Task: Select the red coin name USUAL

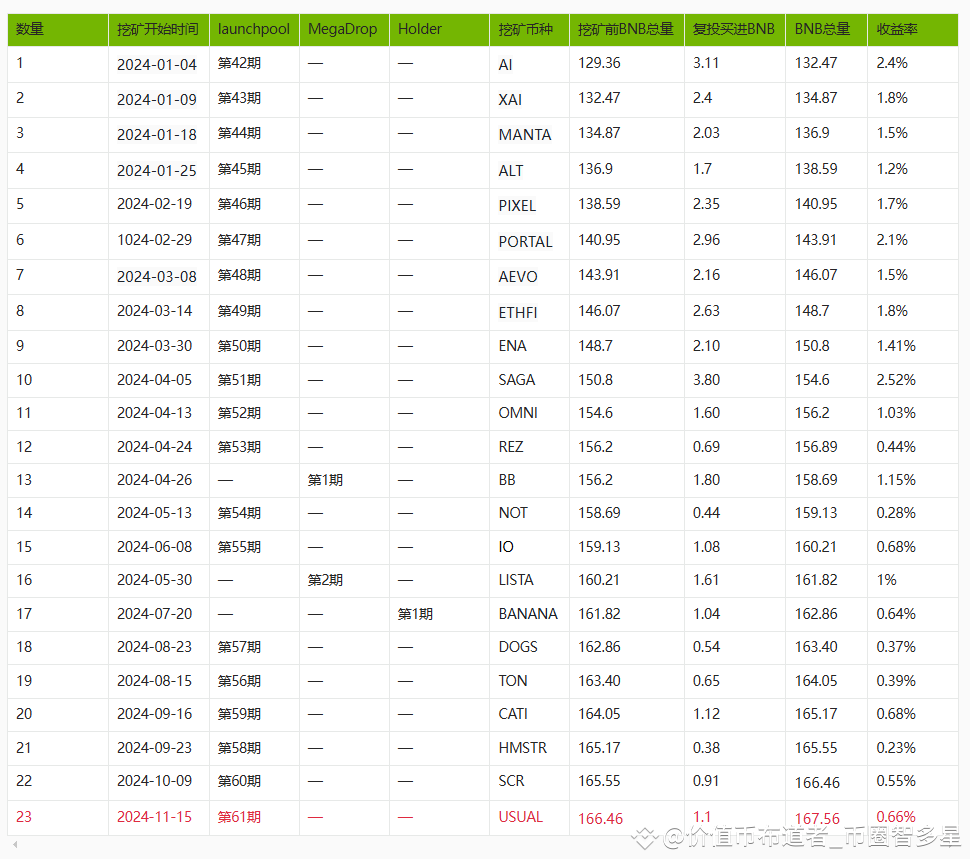Action: (520, 817)
